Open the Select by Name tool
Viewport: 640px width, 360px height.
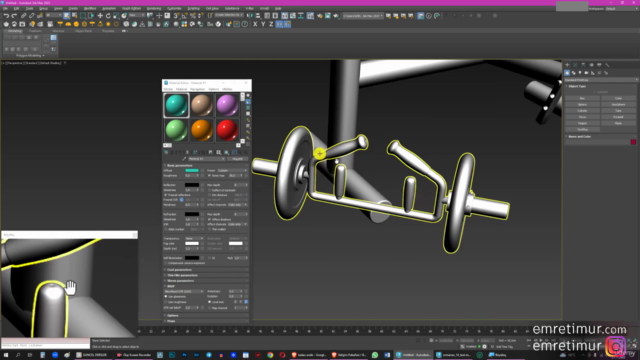74,16
